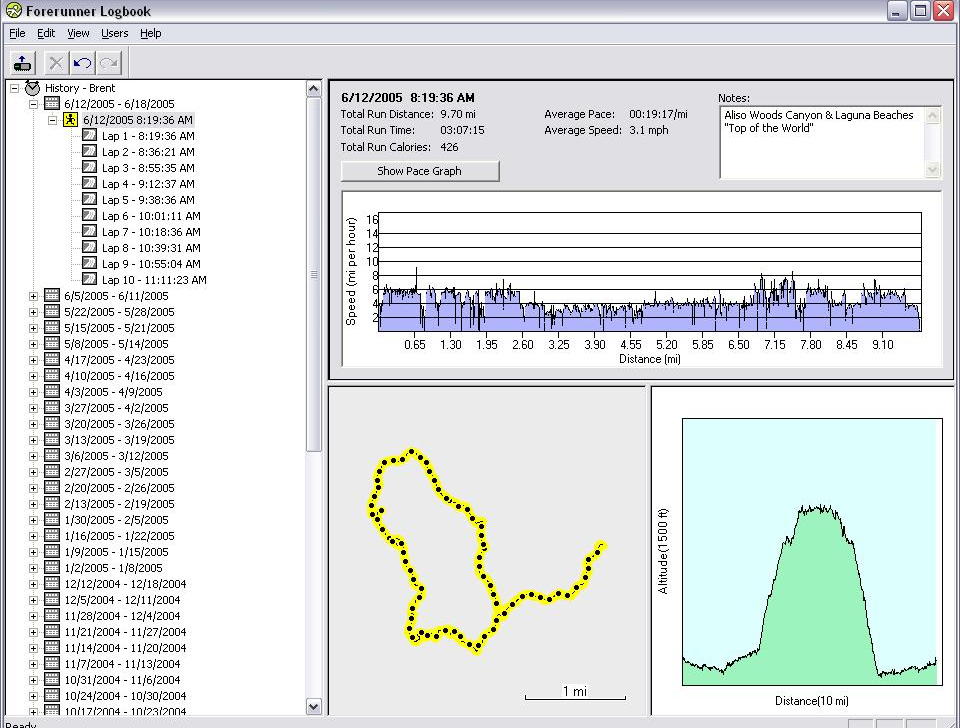The image size is (960, 728).
Task: Open the File menu
Action: point(17,33)
